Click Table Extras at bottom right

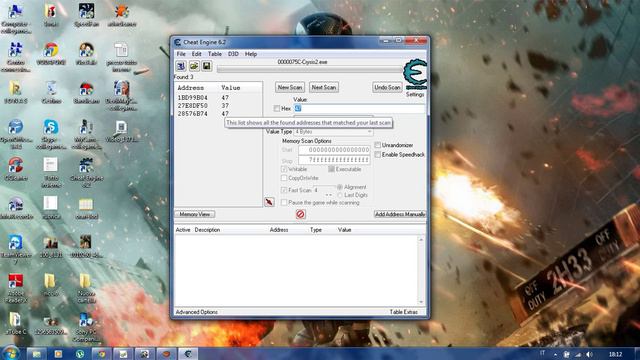tap(404, 312)
